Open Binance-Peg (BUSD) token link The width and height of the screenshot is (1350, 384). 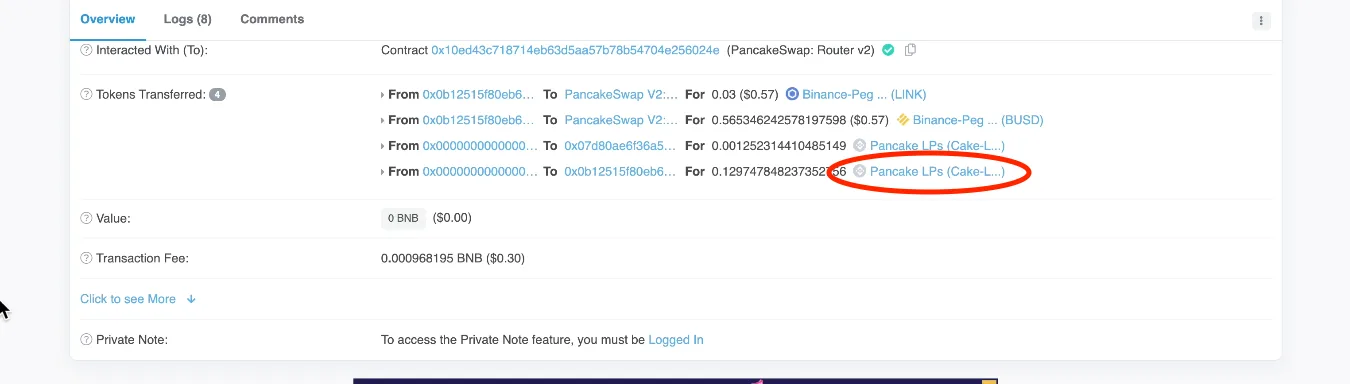pos(978,120)
